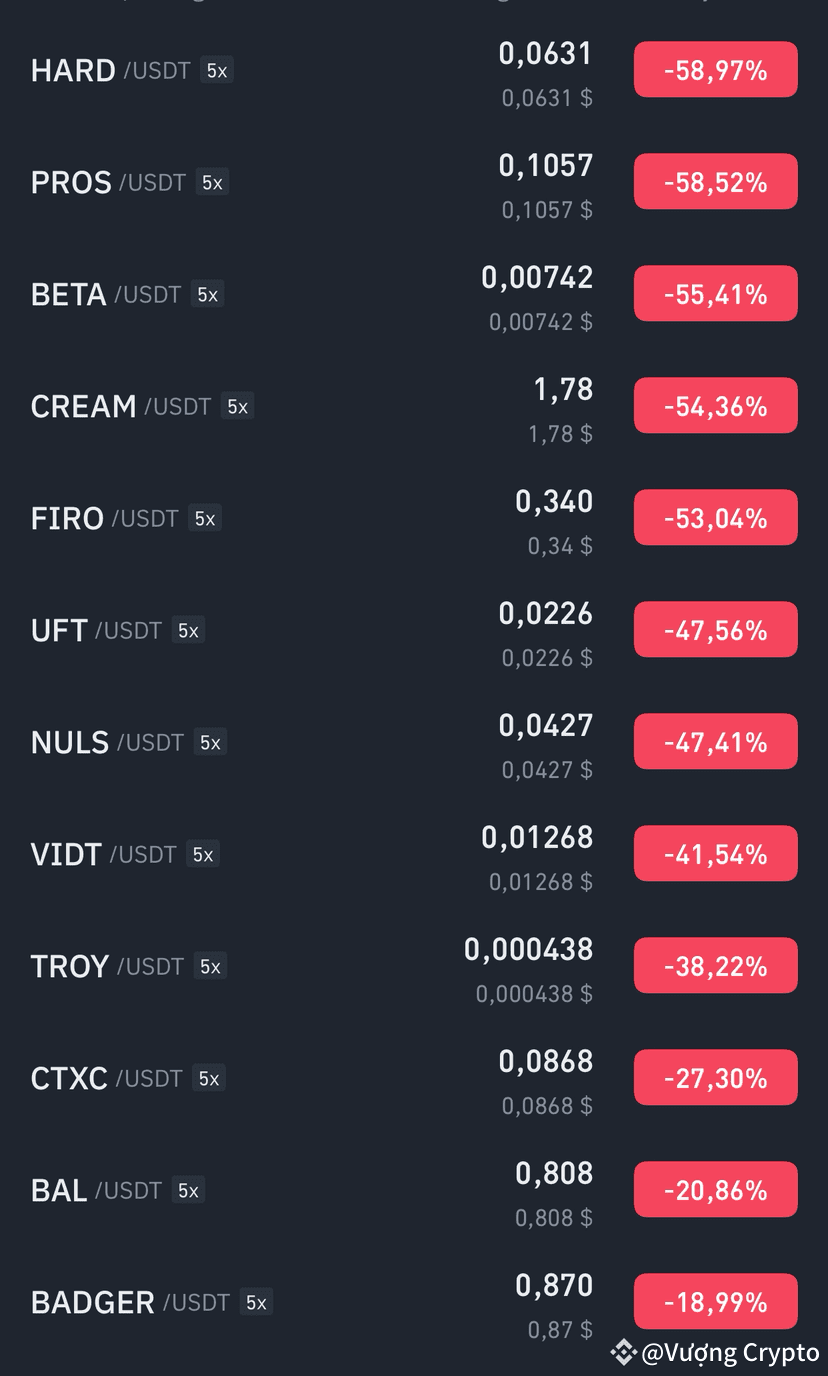Click the @Vượng Crypto watermark text
828x1376 pixels.
[x=730, y=1353]
